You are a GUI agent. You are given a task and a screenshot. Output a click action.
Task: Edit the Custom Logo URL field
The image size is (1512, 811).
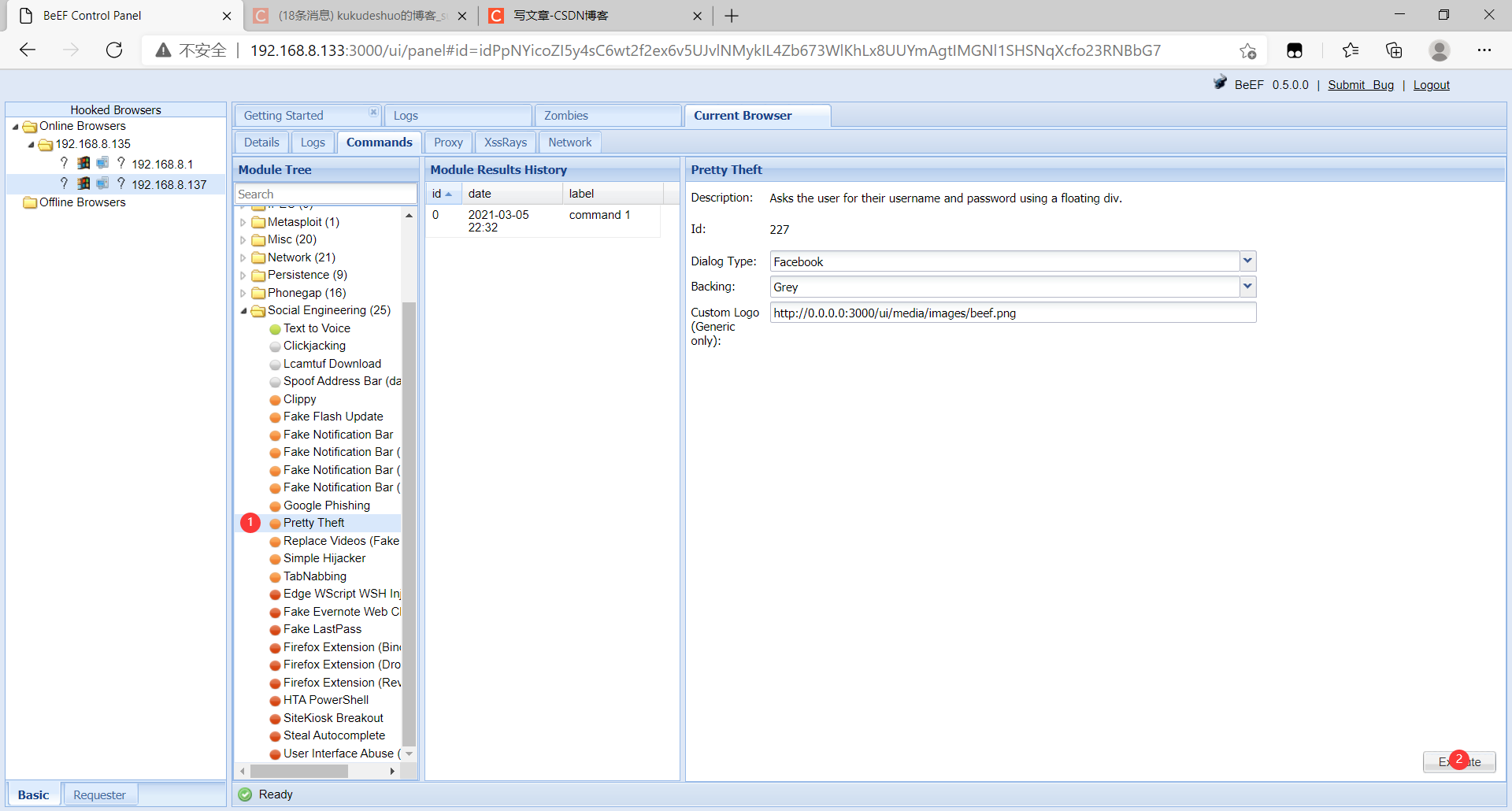[x=1013, y=313]
